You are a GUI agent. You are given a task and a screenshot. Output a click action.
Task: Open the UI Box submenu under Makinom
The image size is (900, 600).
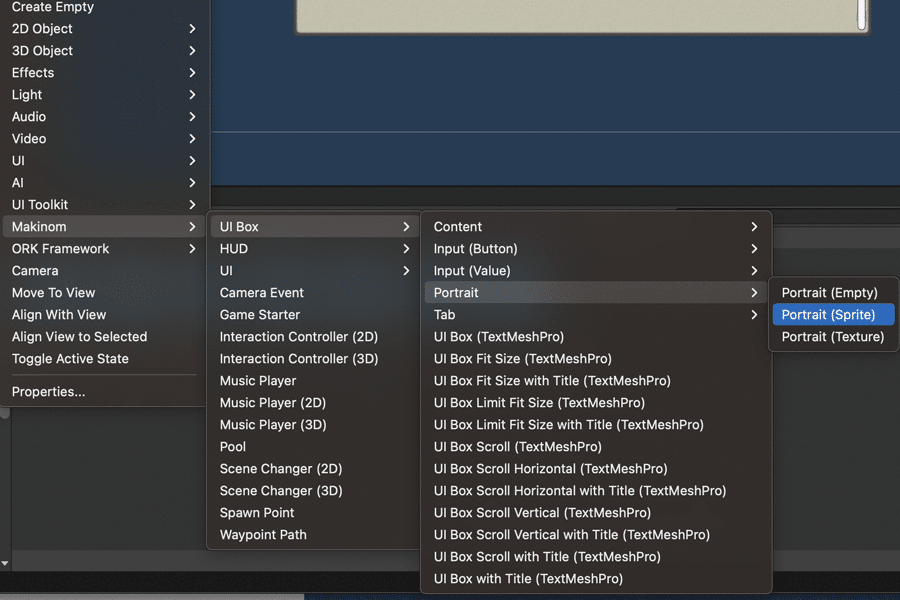[x=314, y=227]
